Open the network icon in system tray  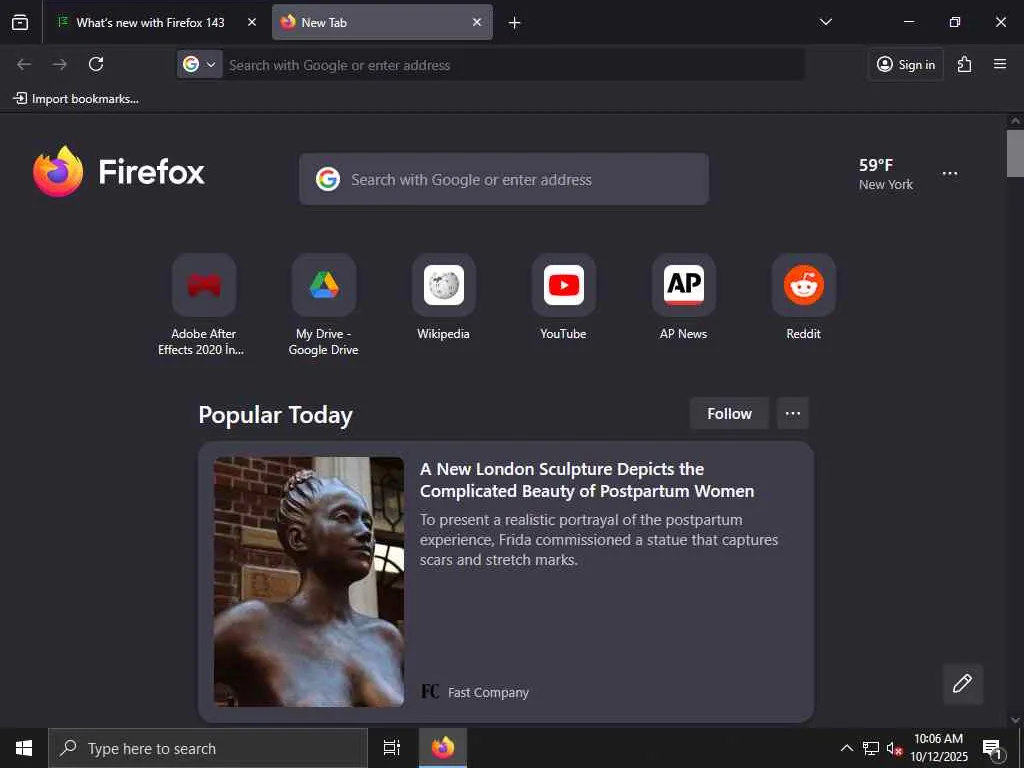pos(871,748)
